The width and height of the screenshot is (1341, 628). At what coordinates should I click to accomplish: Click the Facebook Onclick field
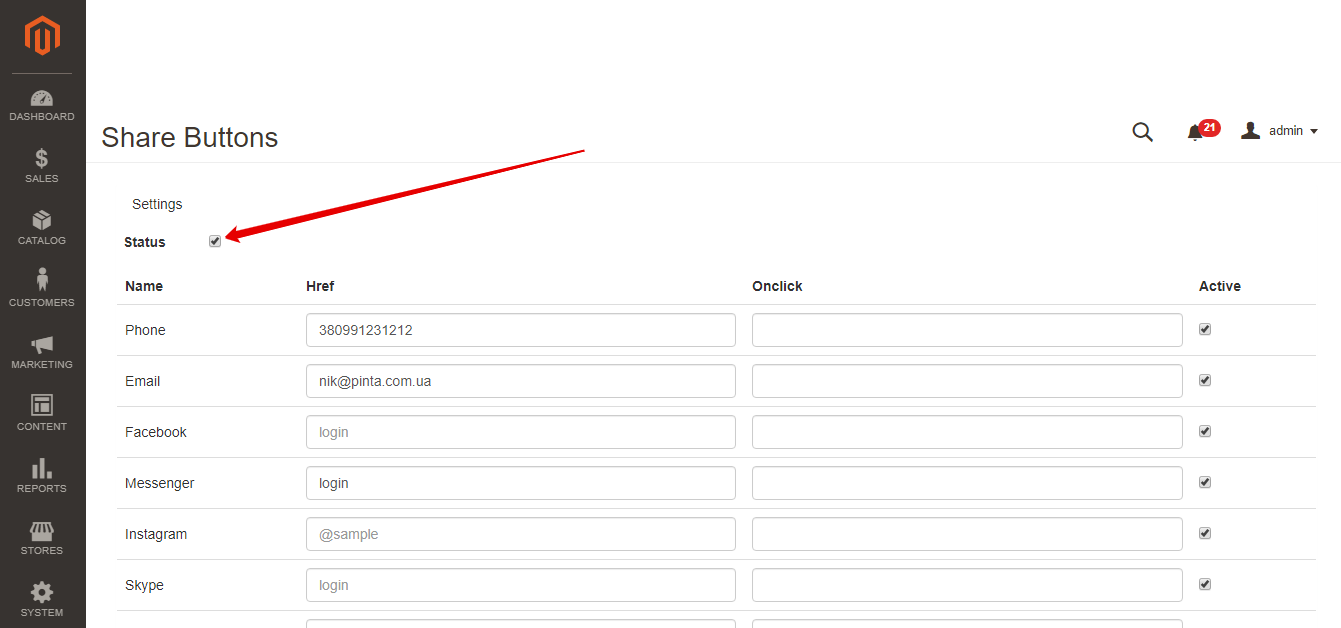point(967,432)
